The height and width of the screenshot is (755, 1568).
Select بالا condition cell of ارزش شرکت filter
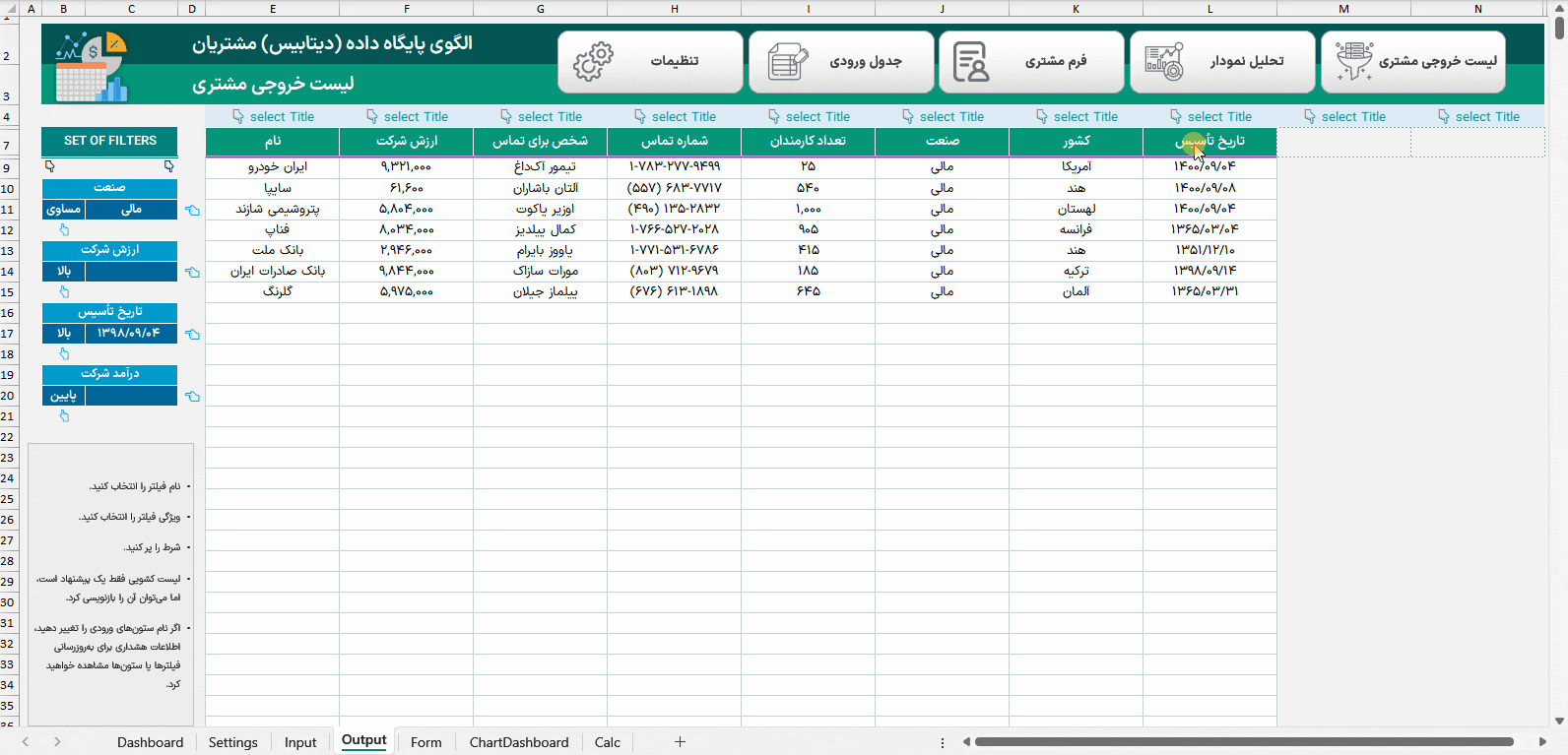coord(64,272)
